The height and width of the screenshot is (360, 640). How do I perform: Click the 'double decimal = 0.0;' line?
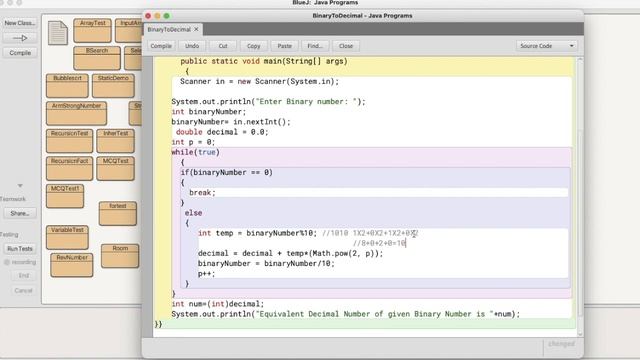tap(222, 132)
